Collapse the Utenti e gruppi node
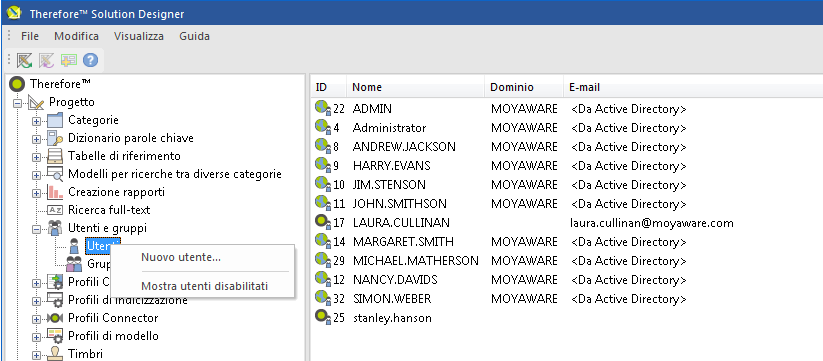Image resolution: width=823 pixels, height=361 pixels. 36,229
